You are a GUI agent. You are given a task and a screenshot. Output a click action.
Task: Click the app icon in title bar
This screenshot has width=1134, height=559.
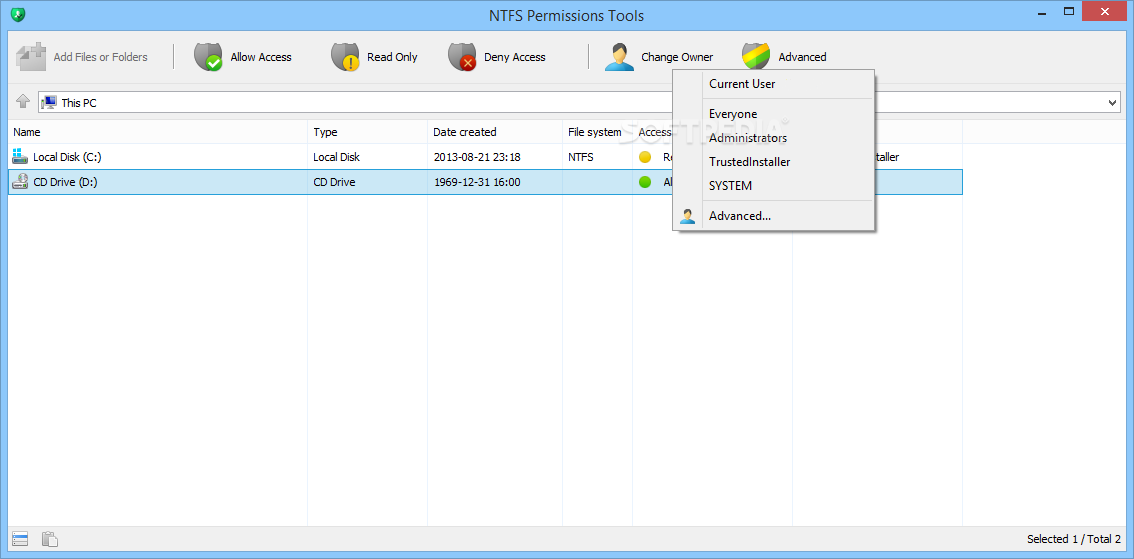[18, 14]
